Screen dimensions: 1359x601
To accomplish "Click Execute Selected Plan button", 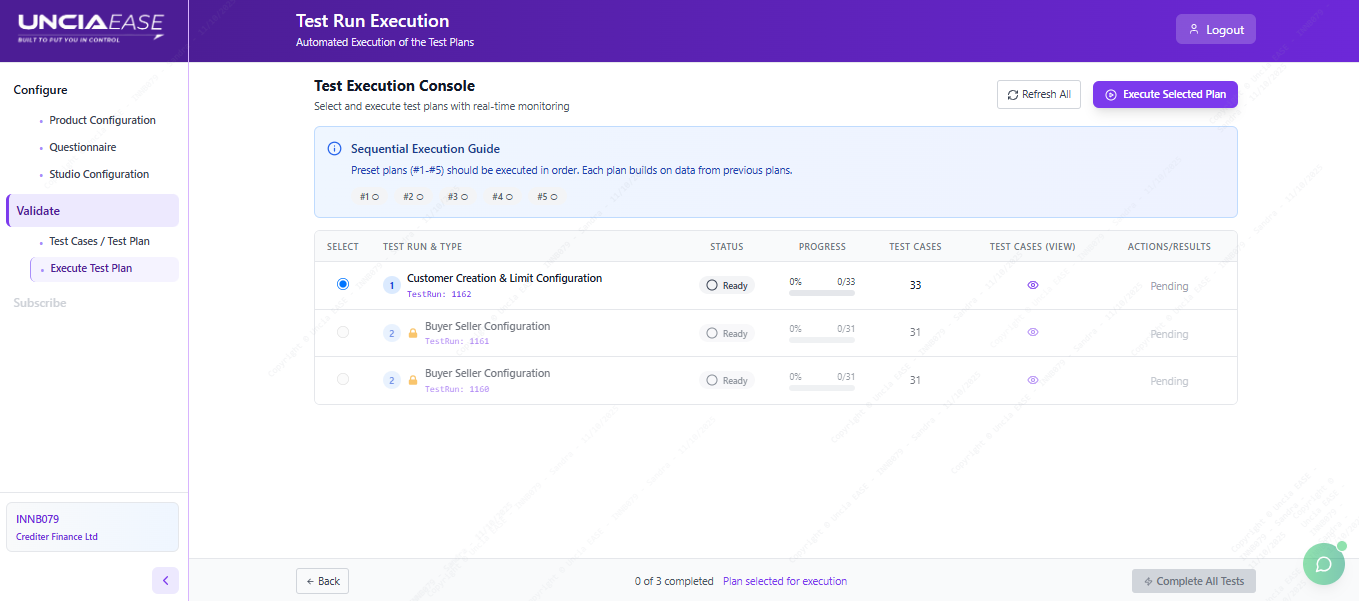I will click(x=1165, y=94).
